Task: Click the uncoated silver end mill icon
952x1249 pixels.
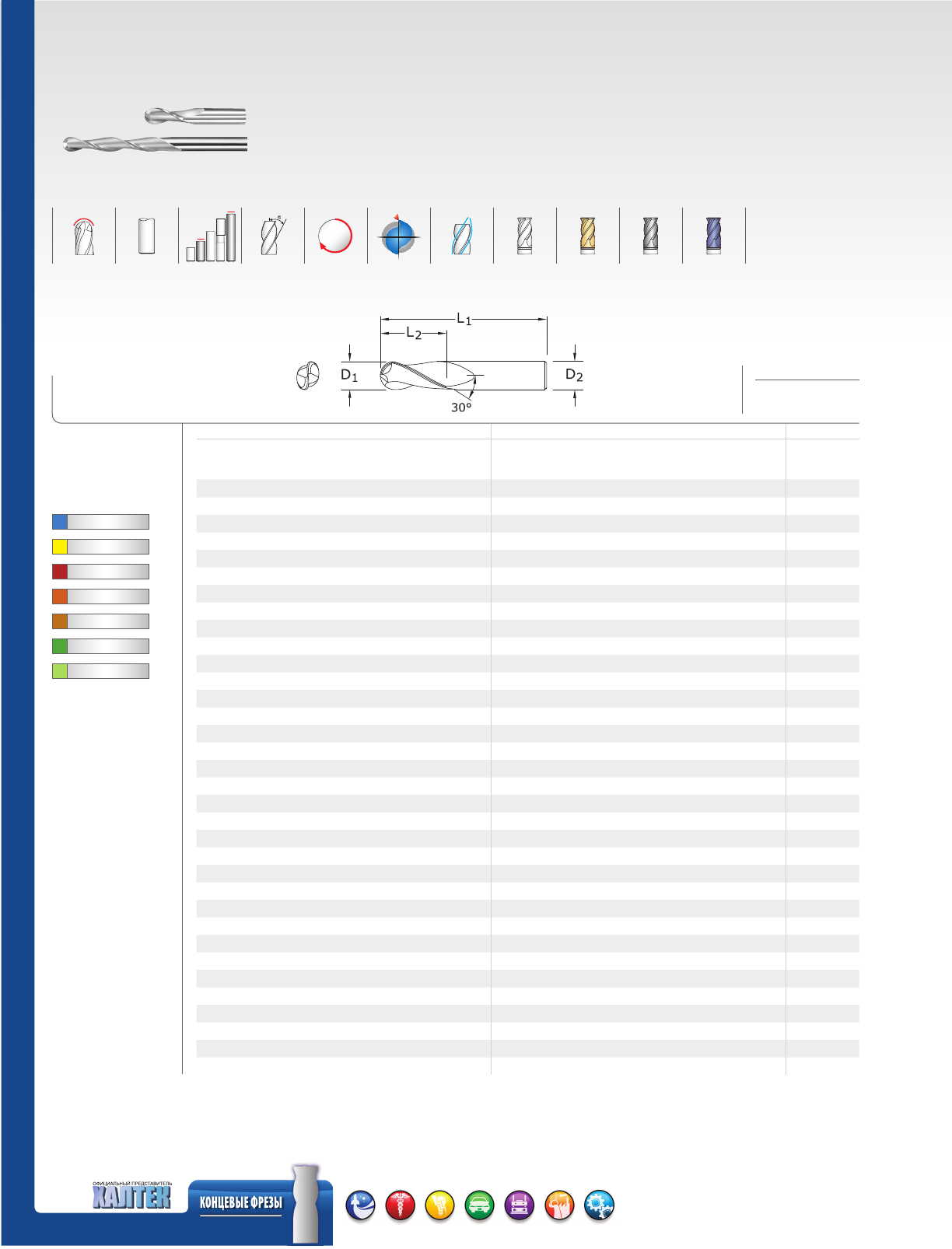Action: point(525,236)
